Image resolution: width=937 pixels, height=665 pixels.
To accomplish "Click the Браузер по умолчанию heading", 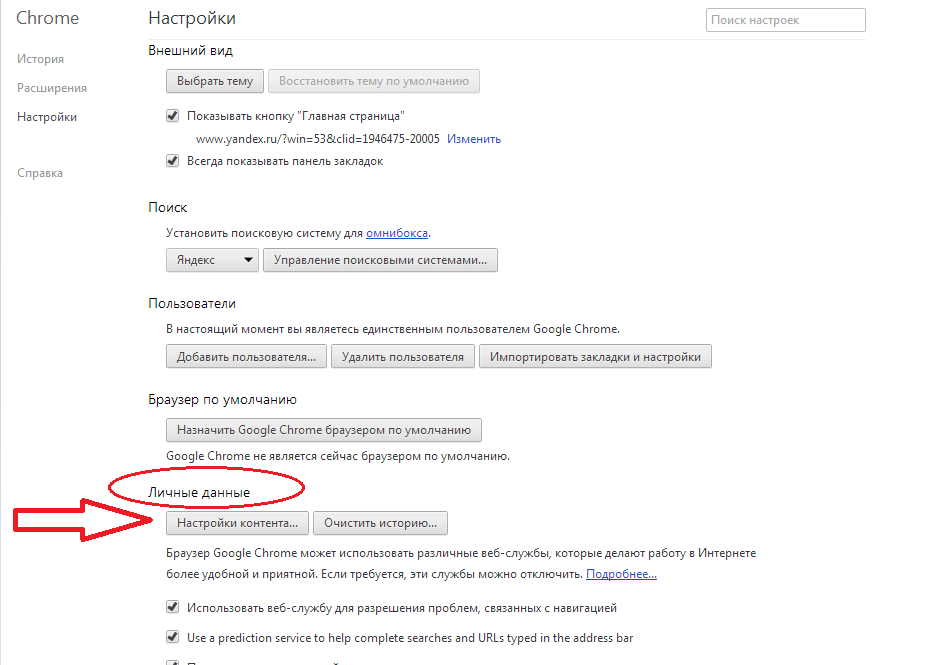I will point(222,400).
